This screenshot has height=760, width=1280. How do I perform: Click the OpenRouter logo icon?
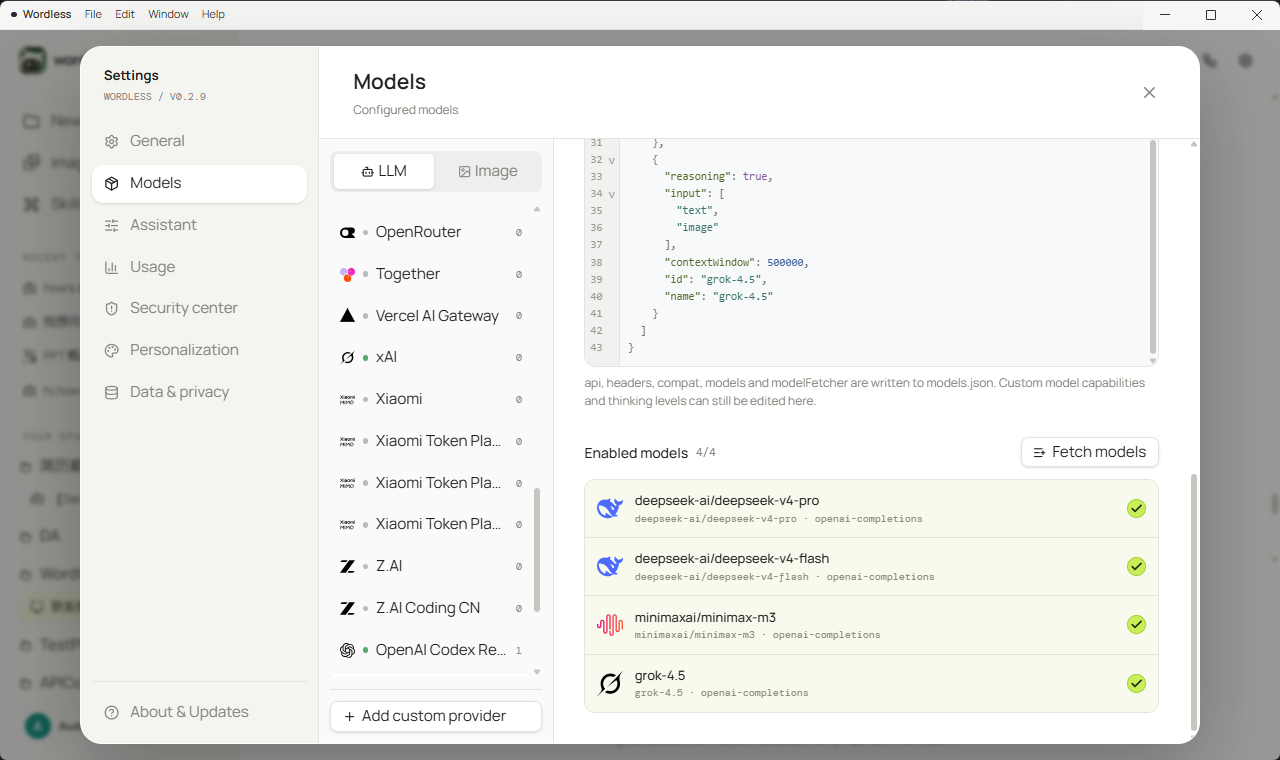pyautogui.click(x=347, y=232)
